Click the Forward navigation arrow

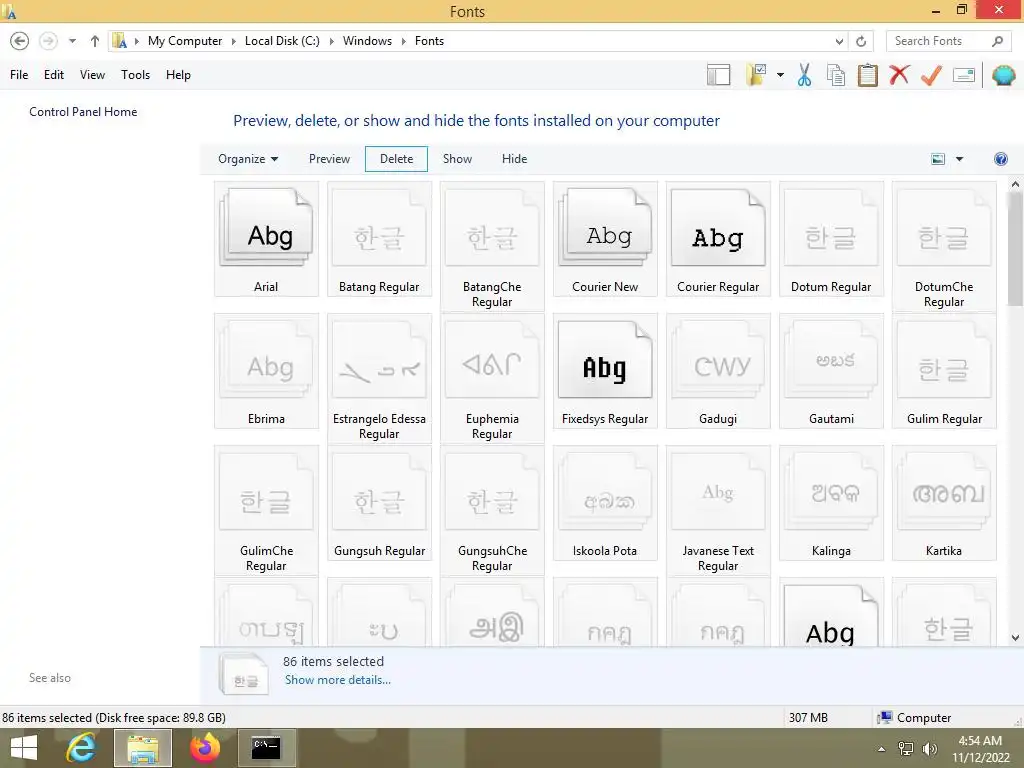(48, 41)
